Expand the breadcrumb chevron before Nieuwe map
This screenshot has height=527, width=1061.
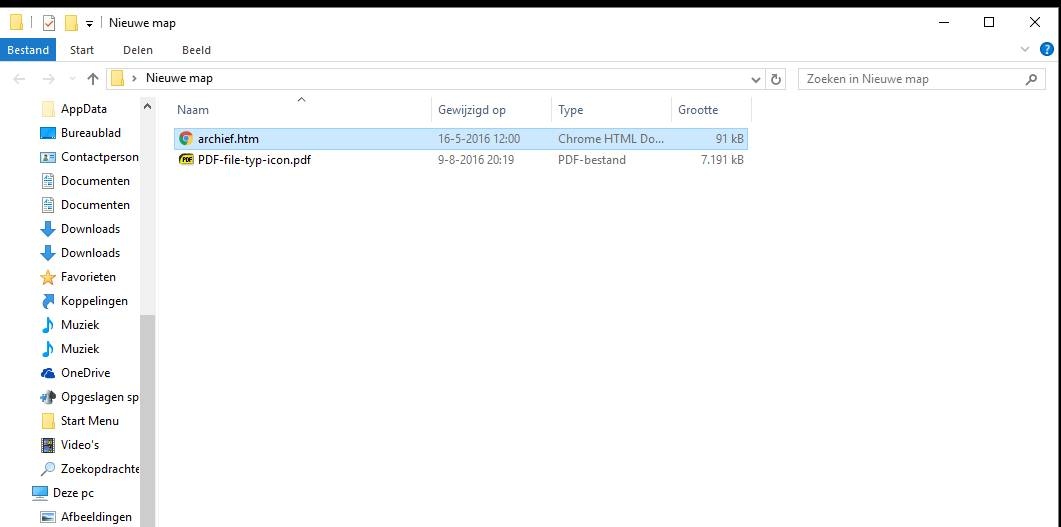135,78
